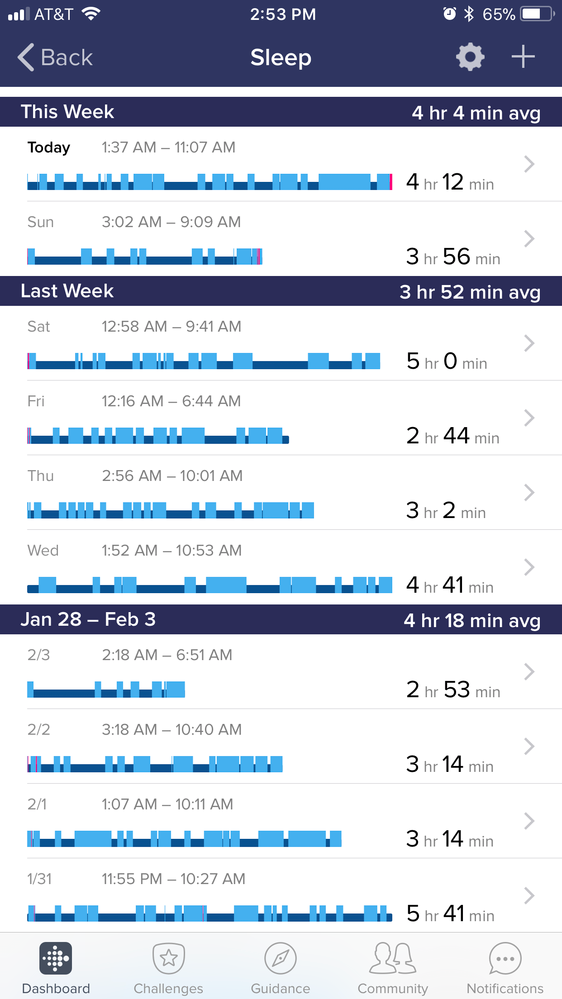Expand Today's sleep entry chevron
Viewport: 562px width, 999px height.
tap(529, 164)
